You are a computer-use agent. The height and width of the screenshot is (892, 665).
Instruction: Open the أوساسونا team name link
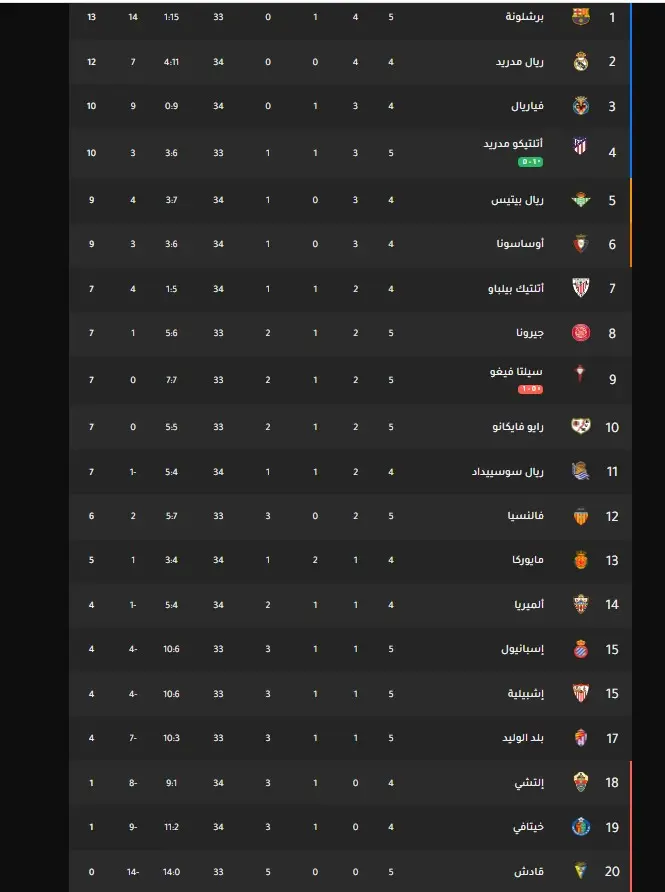pos(520,244)
